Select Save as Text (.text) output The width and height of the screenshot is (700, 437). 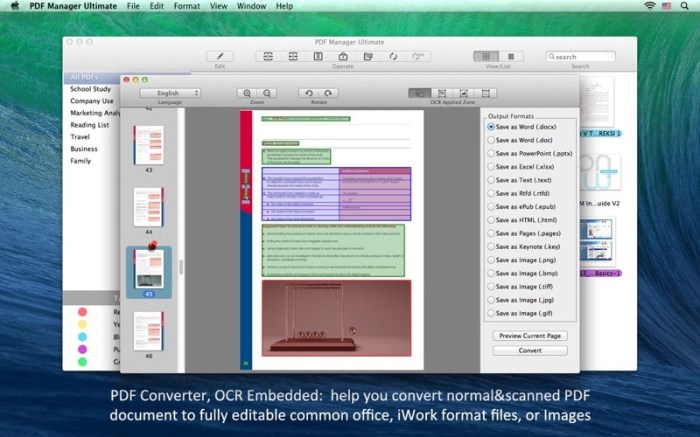[x=520, y=180]
